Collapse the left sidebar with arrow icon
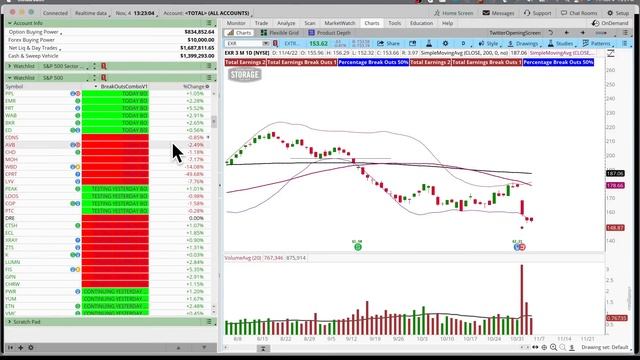Image resolution: width=640 pixels, height=360 pixels. pyautogui.click(x=11, y=348)
